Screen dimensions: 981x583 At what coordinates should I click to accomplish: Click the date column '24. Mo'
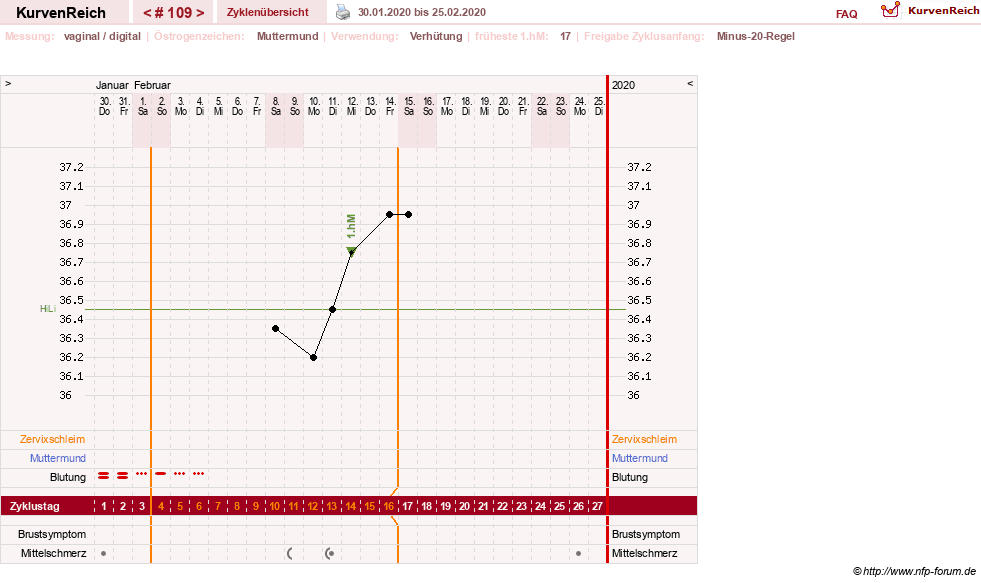(580, 106)
